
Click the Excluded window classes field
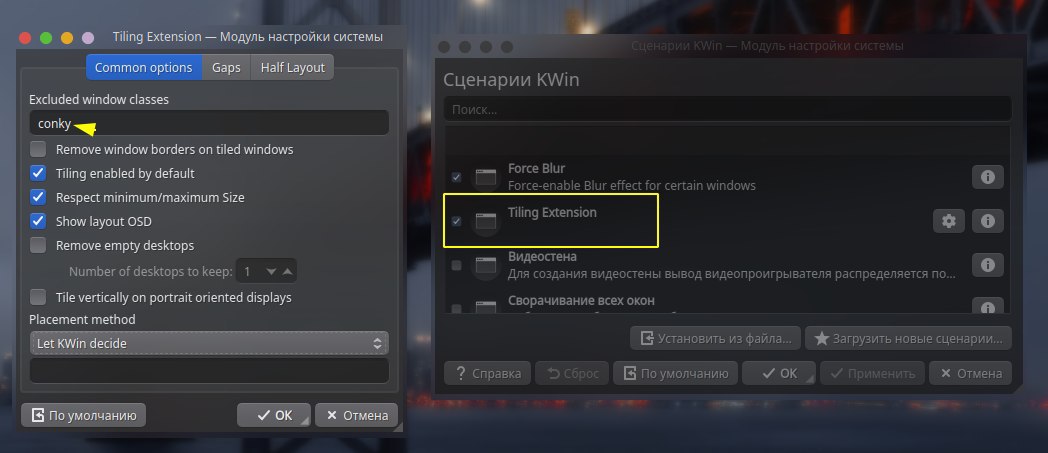[x=209, y=123]
